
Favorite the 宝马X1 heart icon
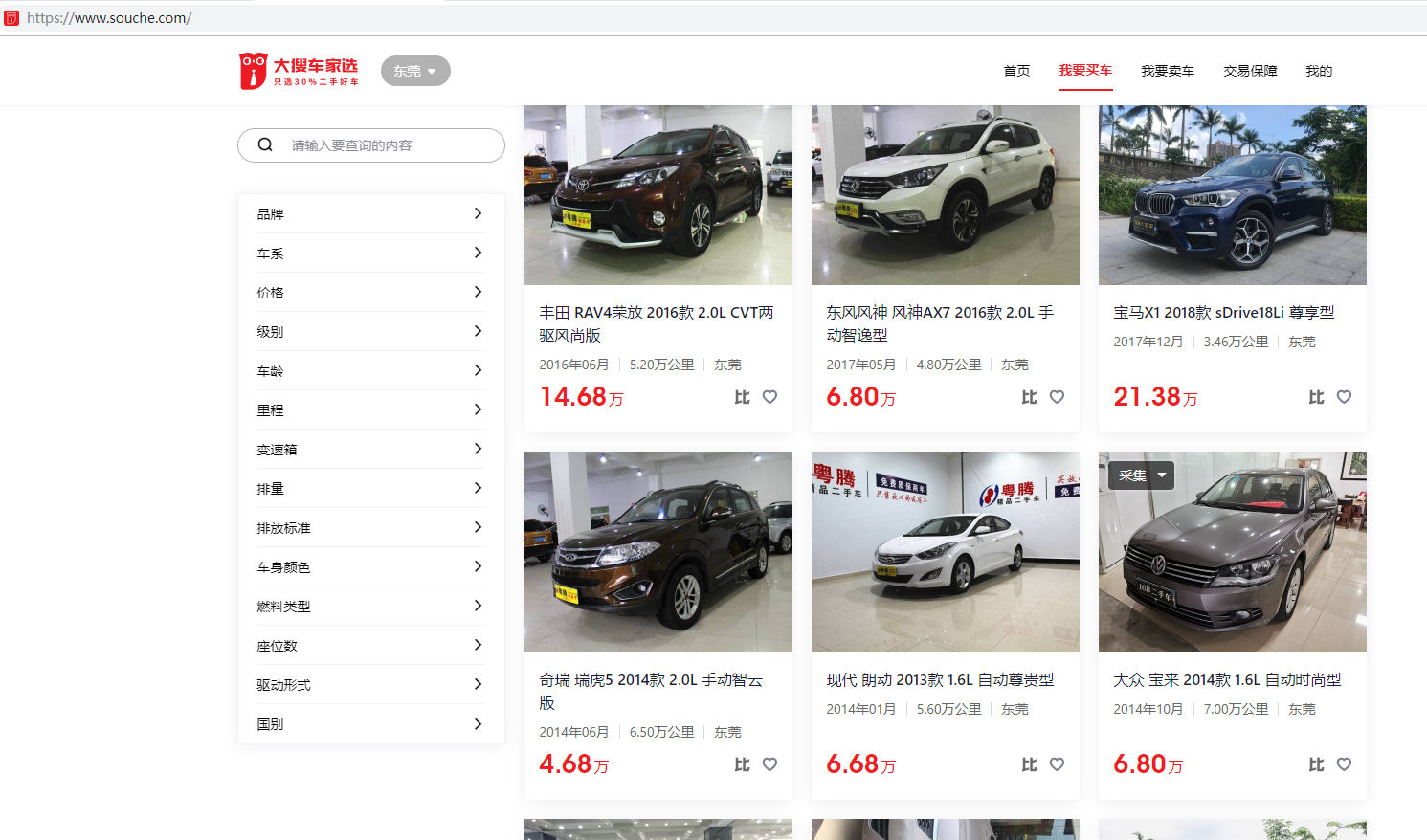(x=1344, y=397)
